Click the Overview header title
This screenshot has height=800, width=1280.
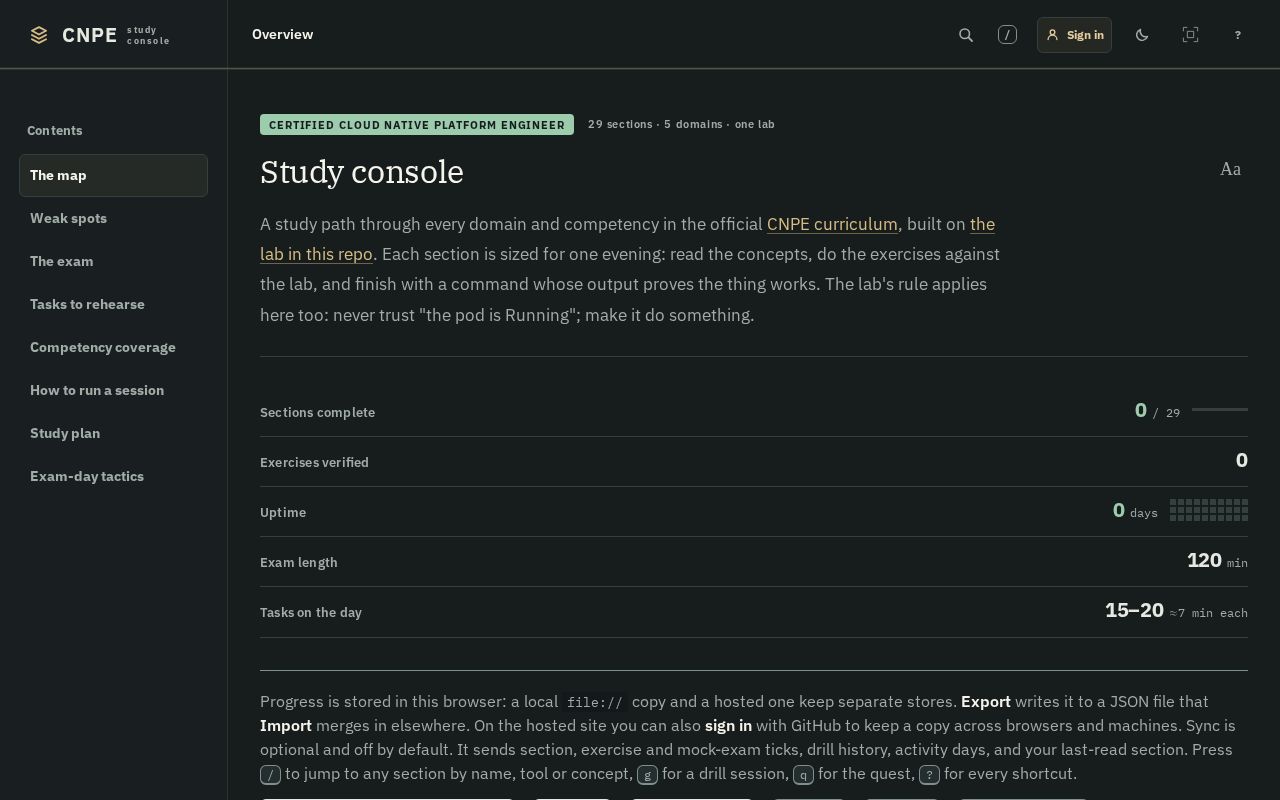(282, 34)
